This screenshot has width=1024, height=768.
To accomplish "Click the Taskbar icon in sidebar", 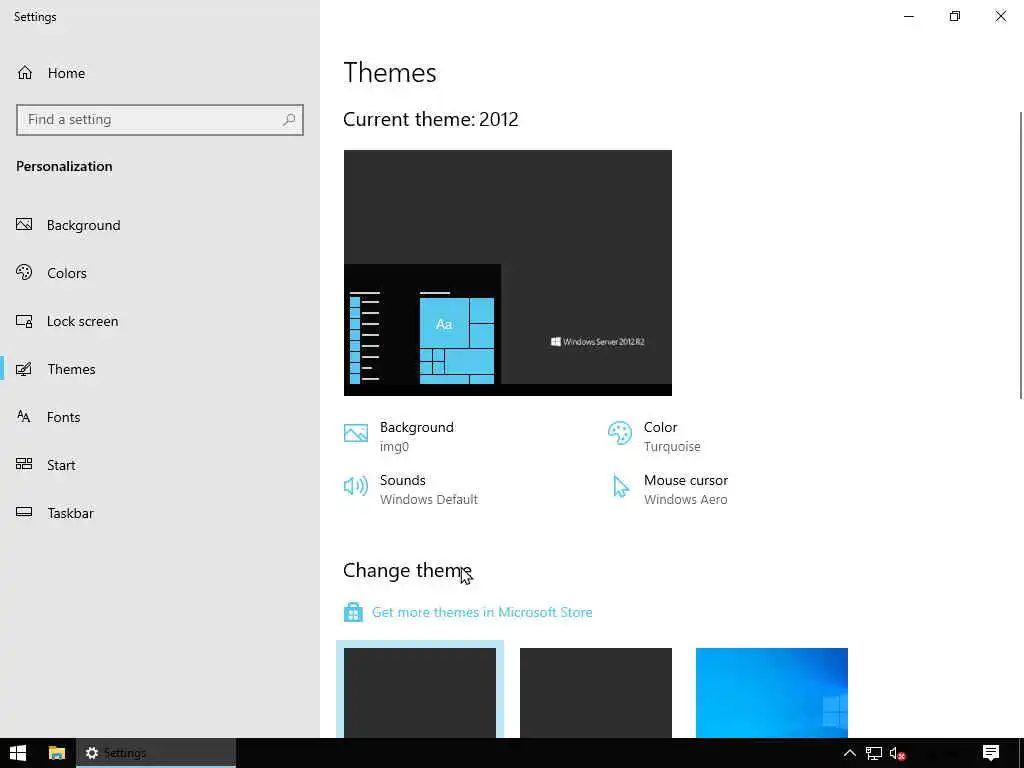I will [x=24, y=512].
